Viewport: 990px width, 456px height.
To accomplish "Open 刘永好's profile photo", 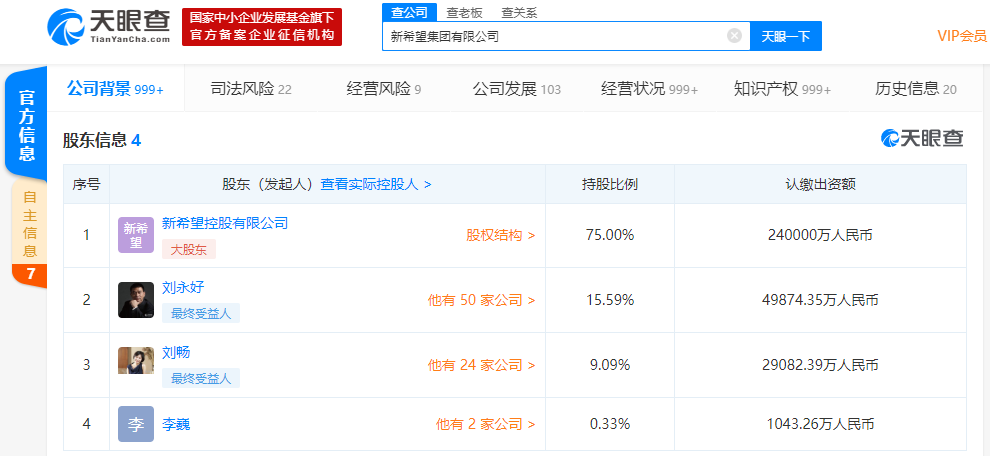I will 136,300.
